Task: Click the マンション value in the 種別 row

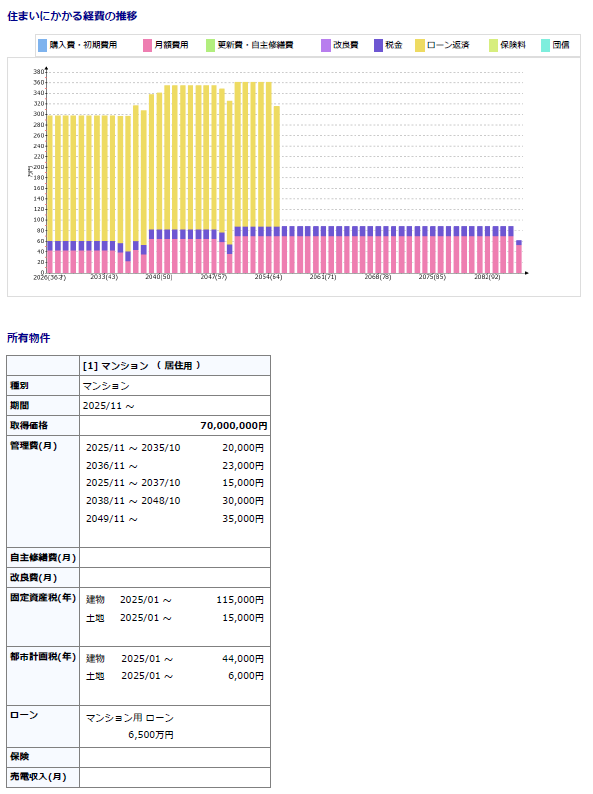Action: (x=106, y=386)
